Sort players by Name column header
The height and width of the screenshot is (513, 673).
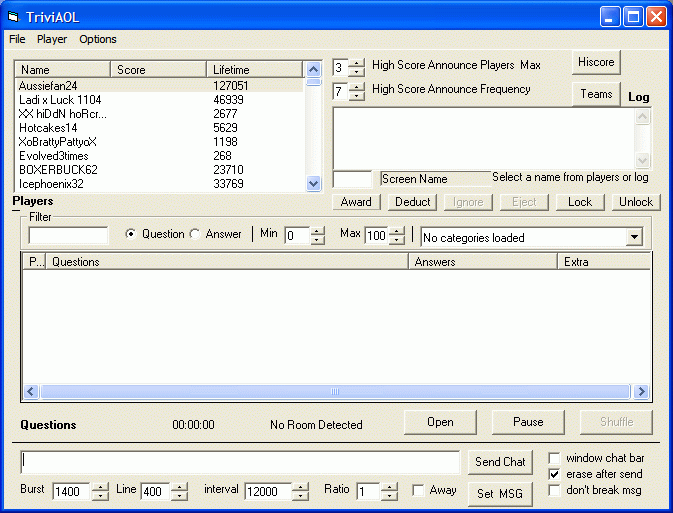pos(63,70)
